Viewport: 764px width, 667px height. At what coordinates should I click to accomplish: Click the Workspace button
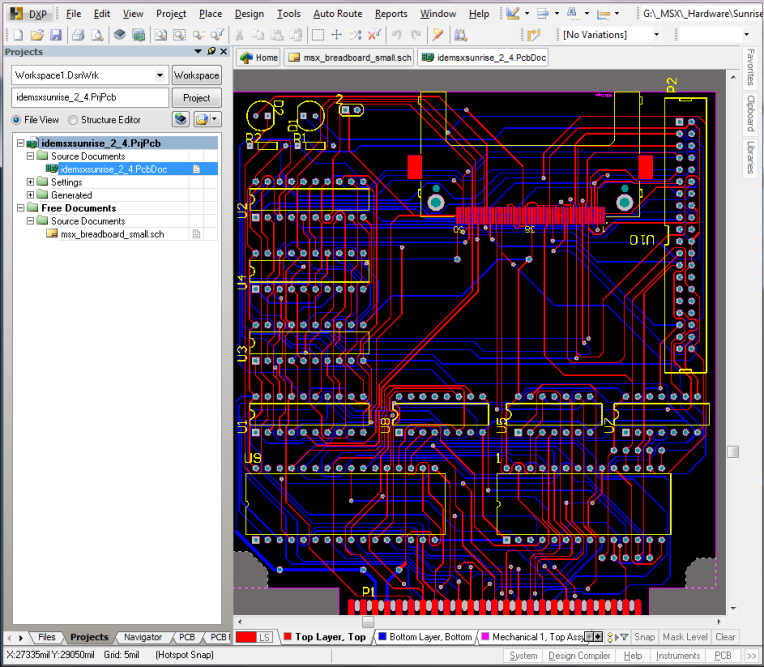[196, 76]
